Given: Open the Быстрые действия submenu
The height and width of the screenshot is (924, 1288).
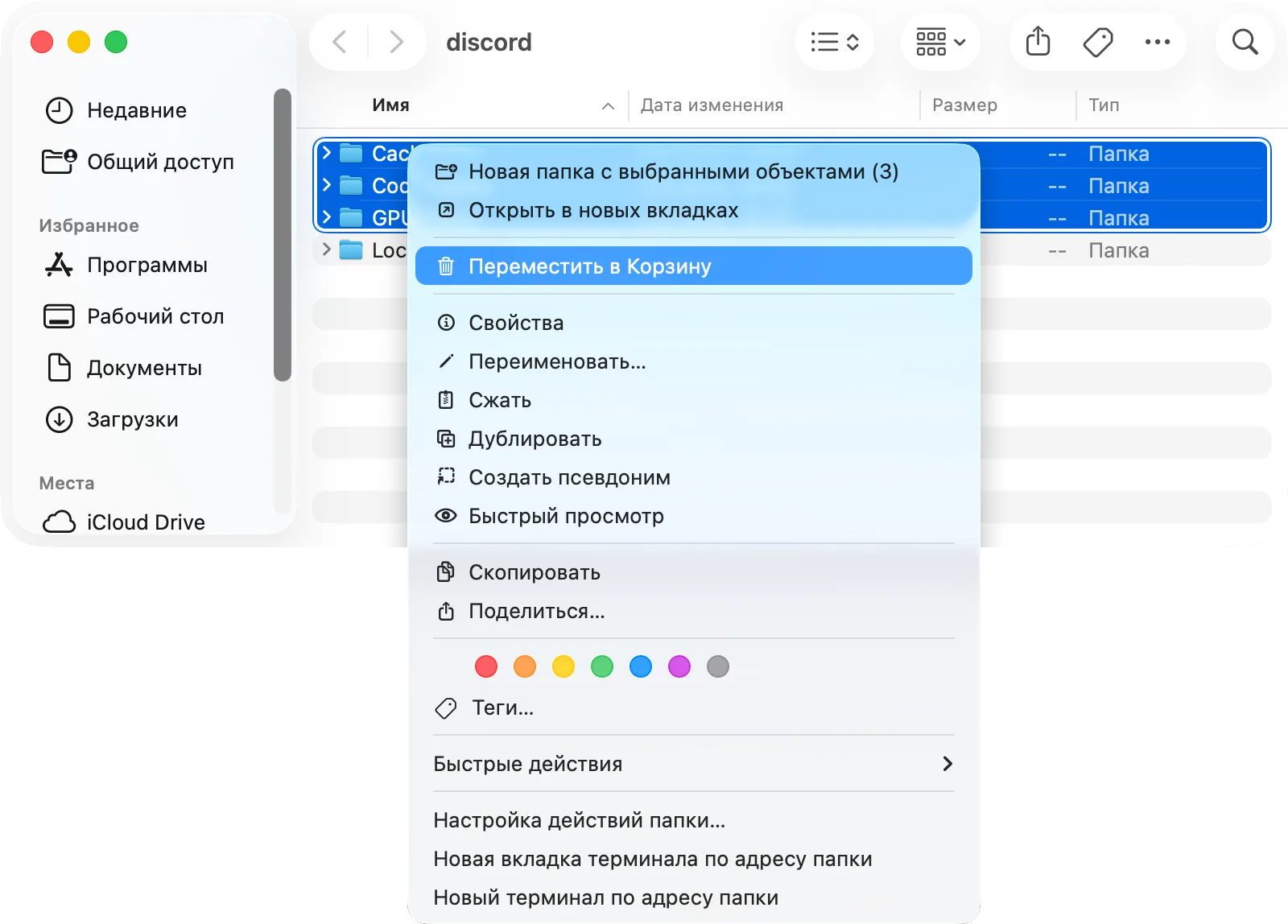Looking at the screenshot, I should 694,764.
